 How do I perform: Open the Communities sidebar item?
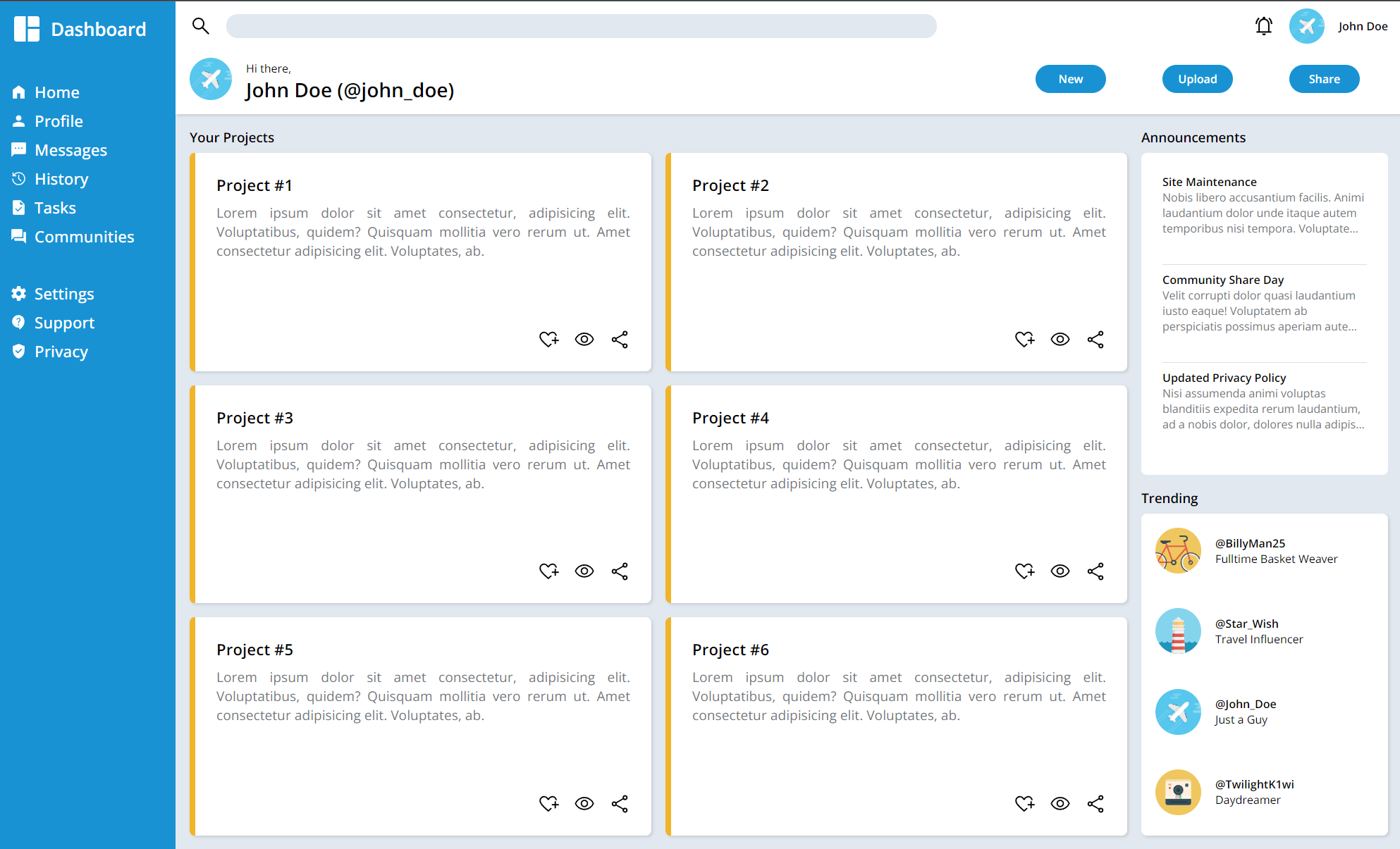[x=85, y=236]
